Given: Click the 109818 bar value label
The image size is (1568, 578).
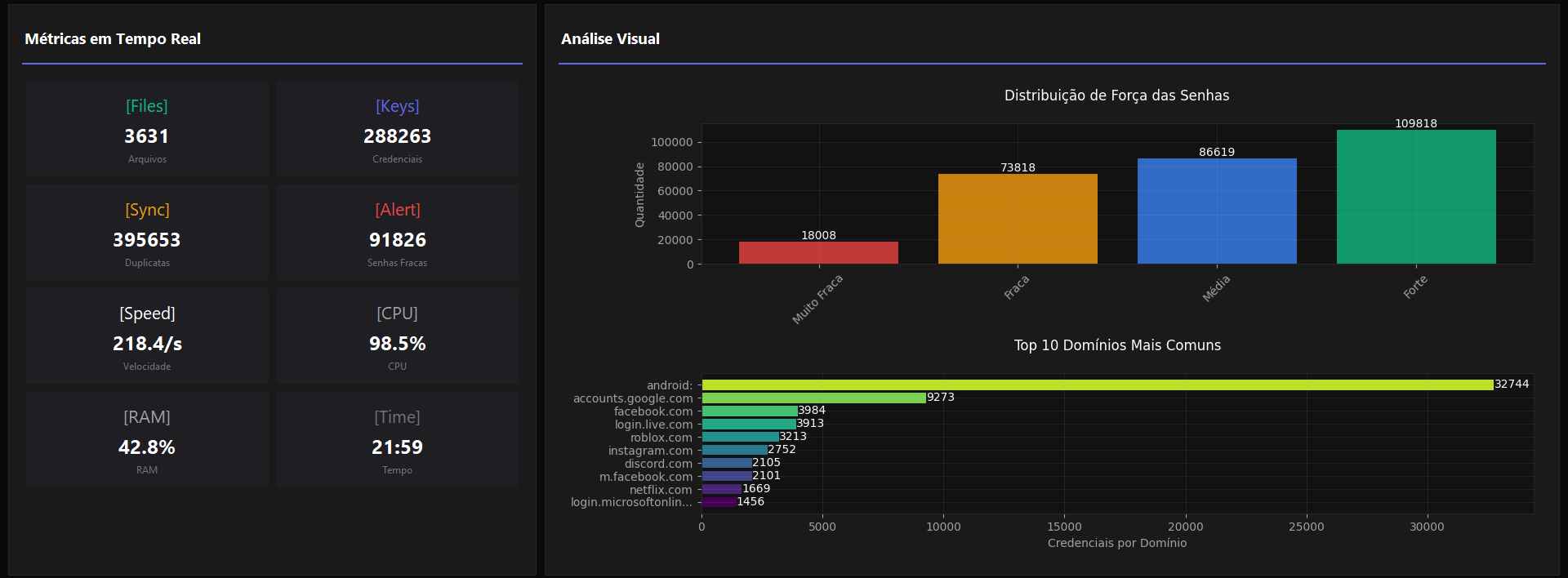Looking at the screenshot, I should point(1416,123).
